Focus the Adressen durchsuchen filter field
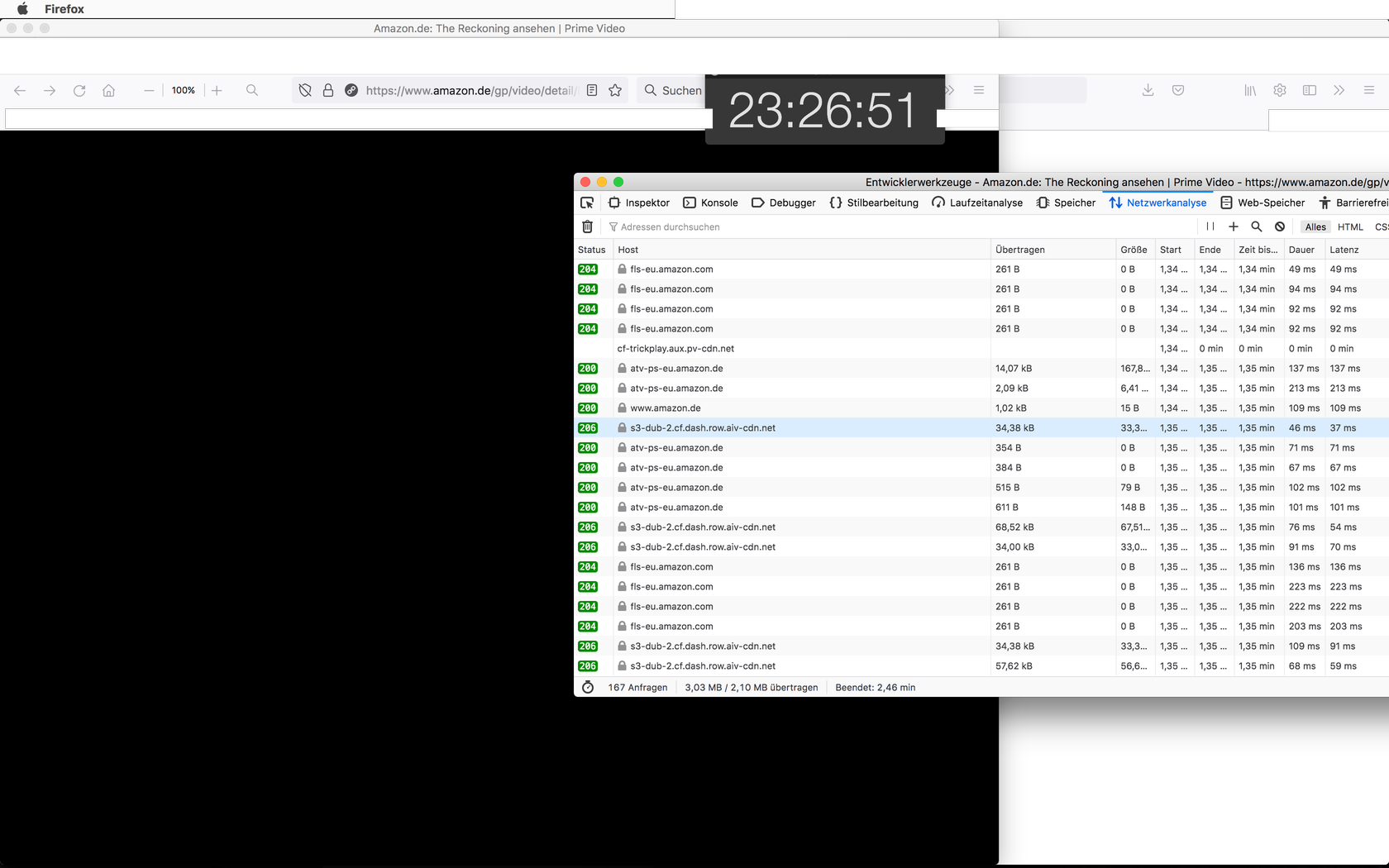The width and height of the screenshot is (1389, 868). (x=901, y=227)
